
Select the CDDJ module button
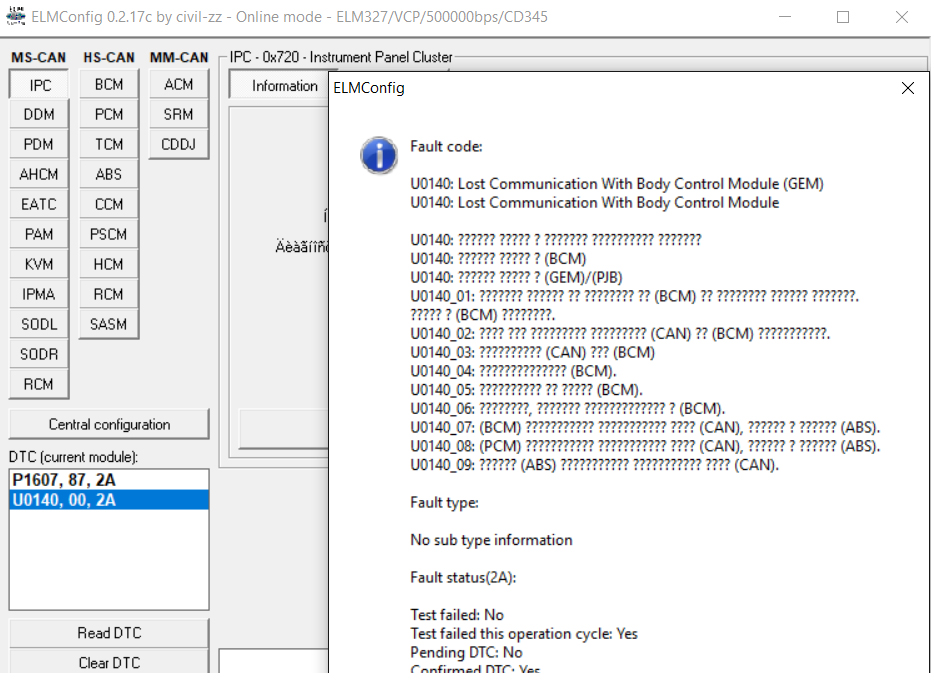pos(178,144)
